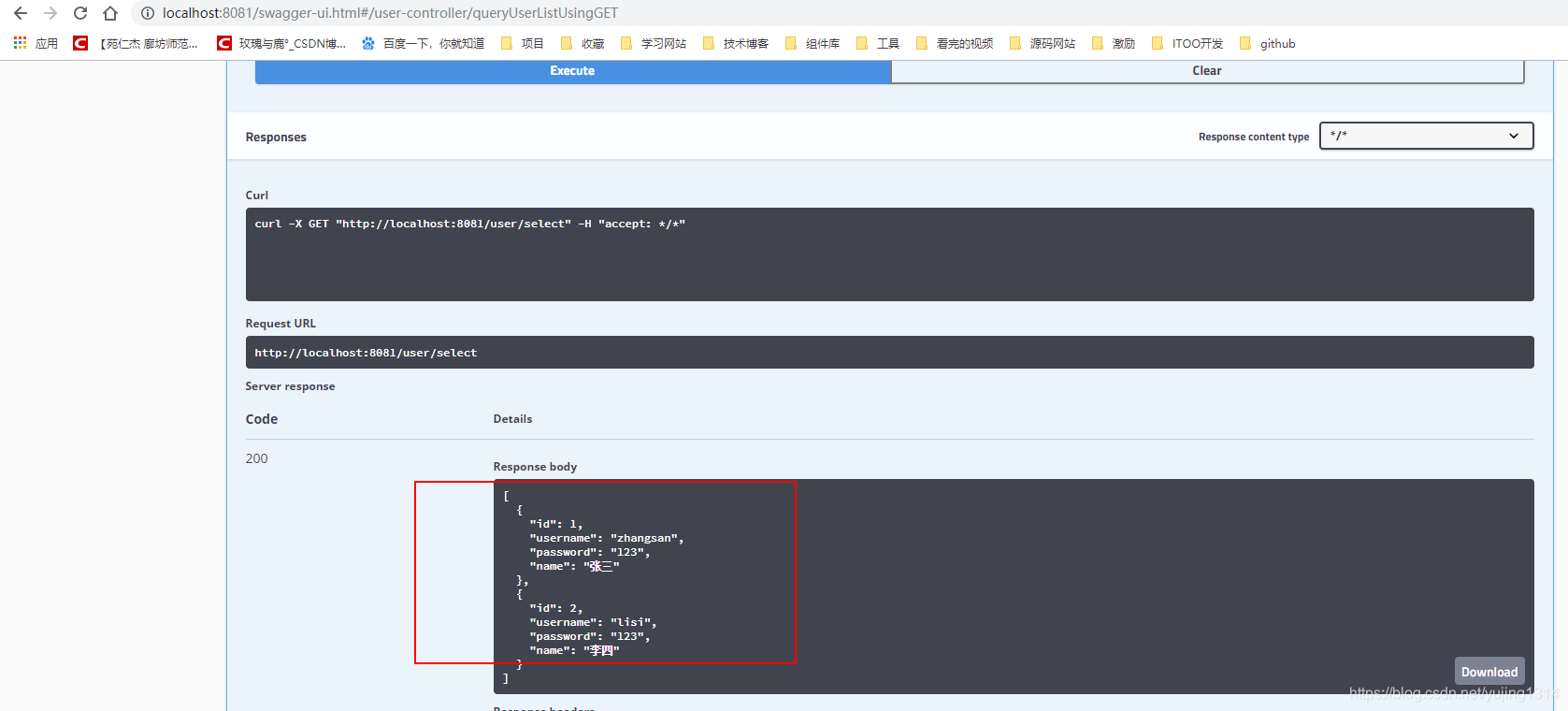Image resolution: width=1568 pixels, height=711 pixels.
Task: Open the Response content type dropdown
Action: click(x=1426, y=136)
